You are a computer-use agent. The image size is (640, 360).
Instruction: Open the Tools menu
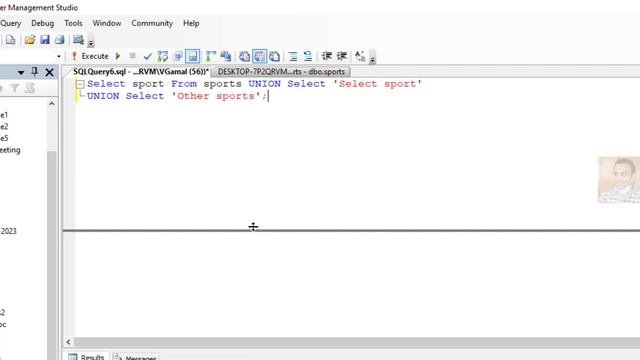(x=73, y=24)
